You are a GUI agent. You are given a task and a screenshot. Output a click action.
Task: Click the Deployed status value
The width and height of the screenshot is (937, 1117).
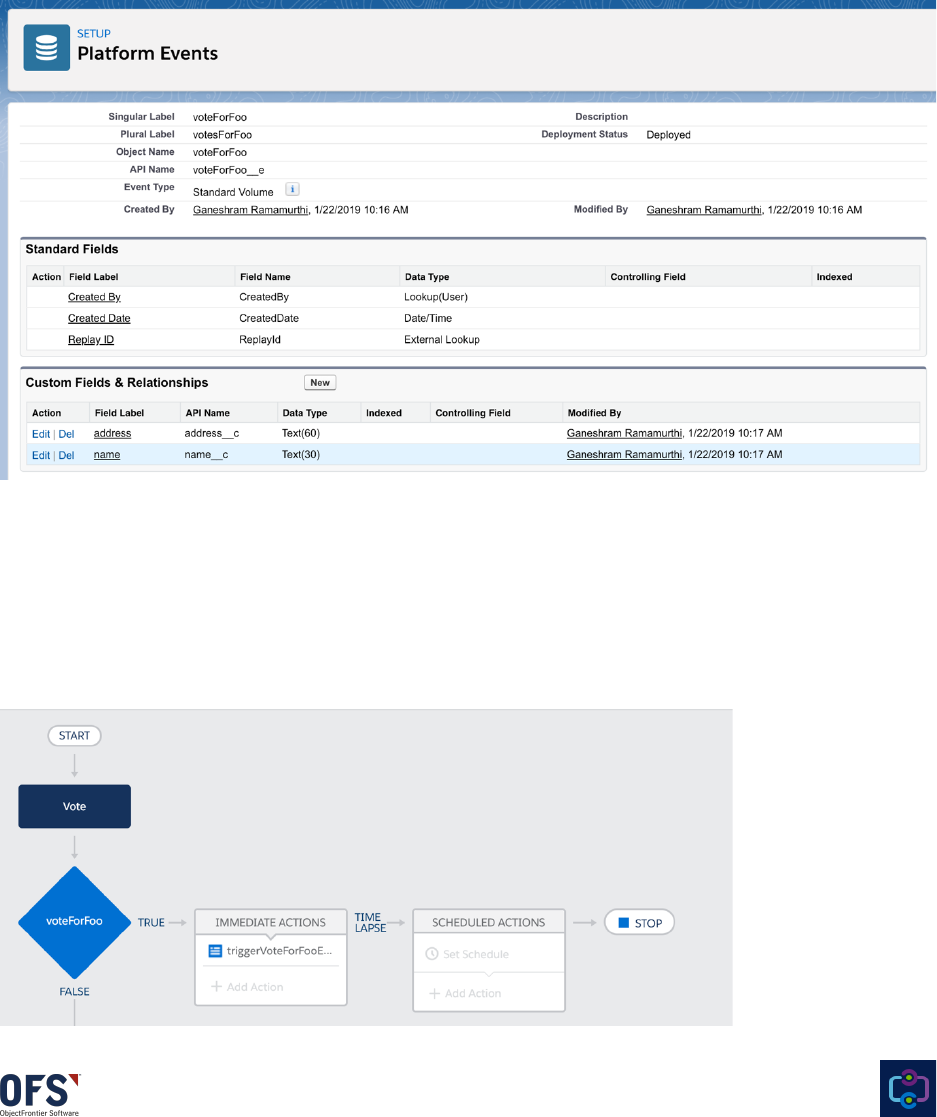click(668, 135)
